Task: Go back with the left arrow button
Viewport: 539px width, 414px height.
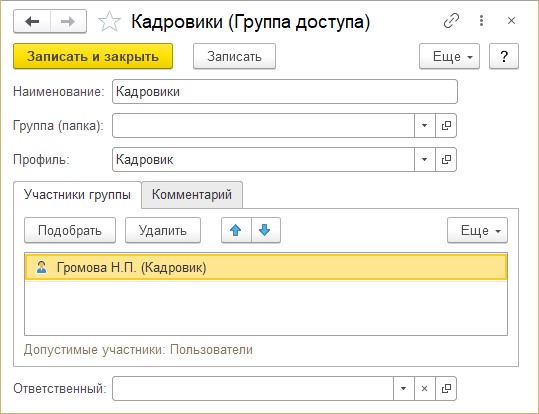Action: click(x=32, y=22)
